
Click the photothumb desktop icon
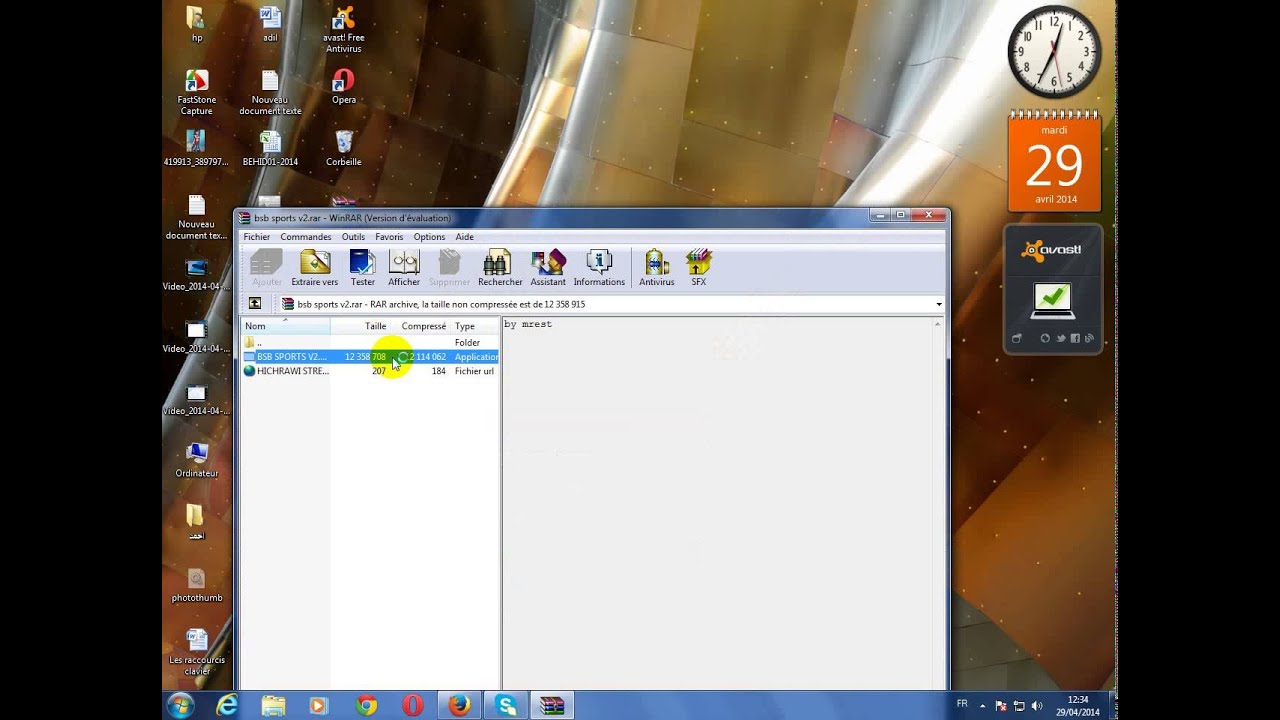pyautogui.click(x=196, y=585)
